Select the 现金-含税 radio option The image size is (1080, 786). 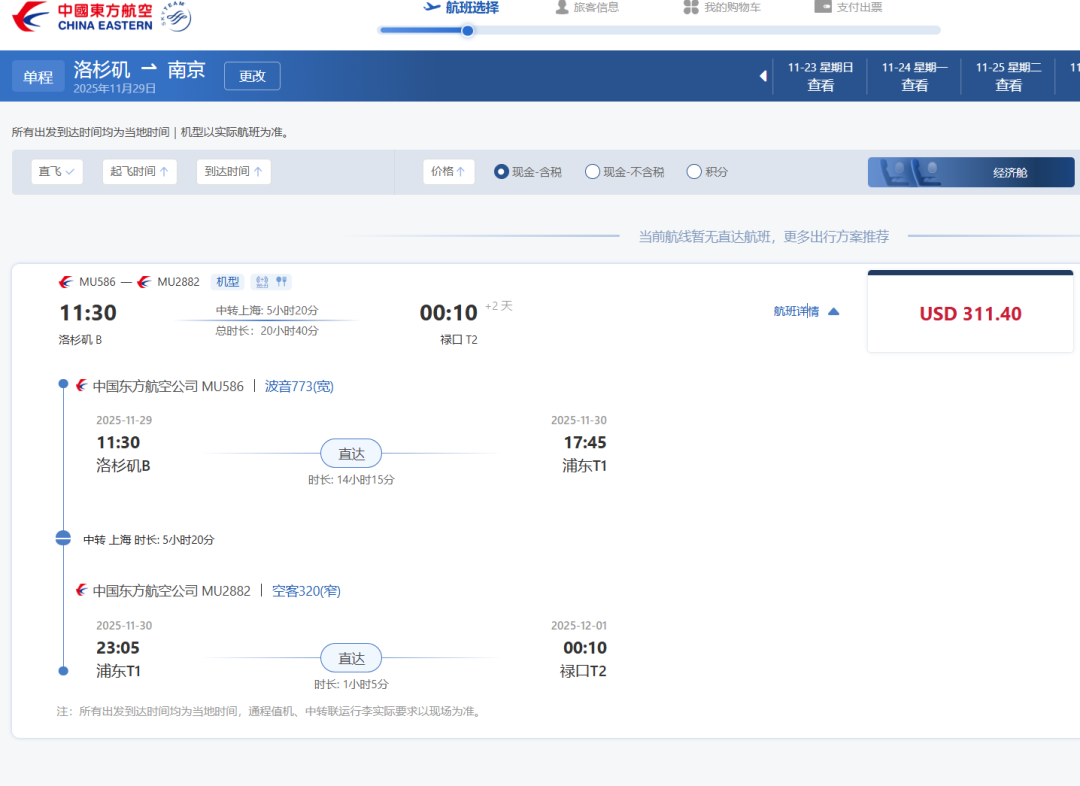(502, 172)
